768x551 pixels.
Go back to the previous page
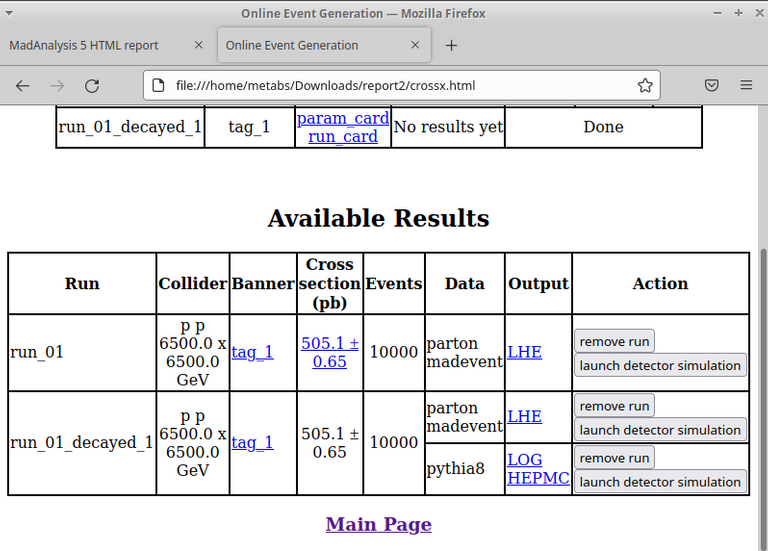point(23,86)
